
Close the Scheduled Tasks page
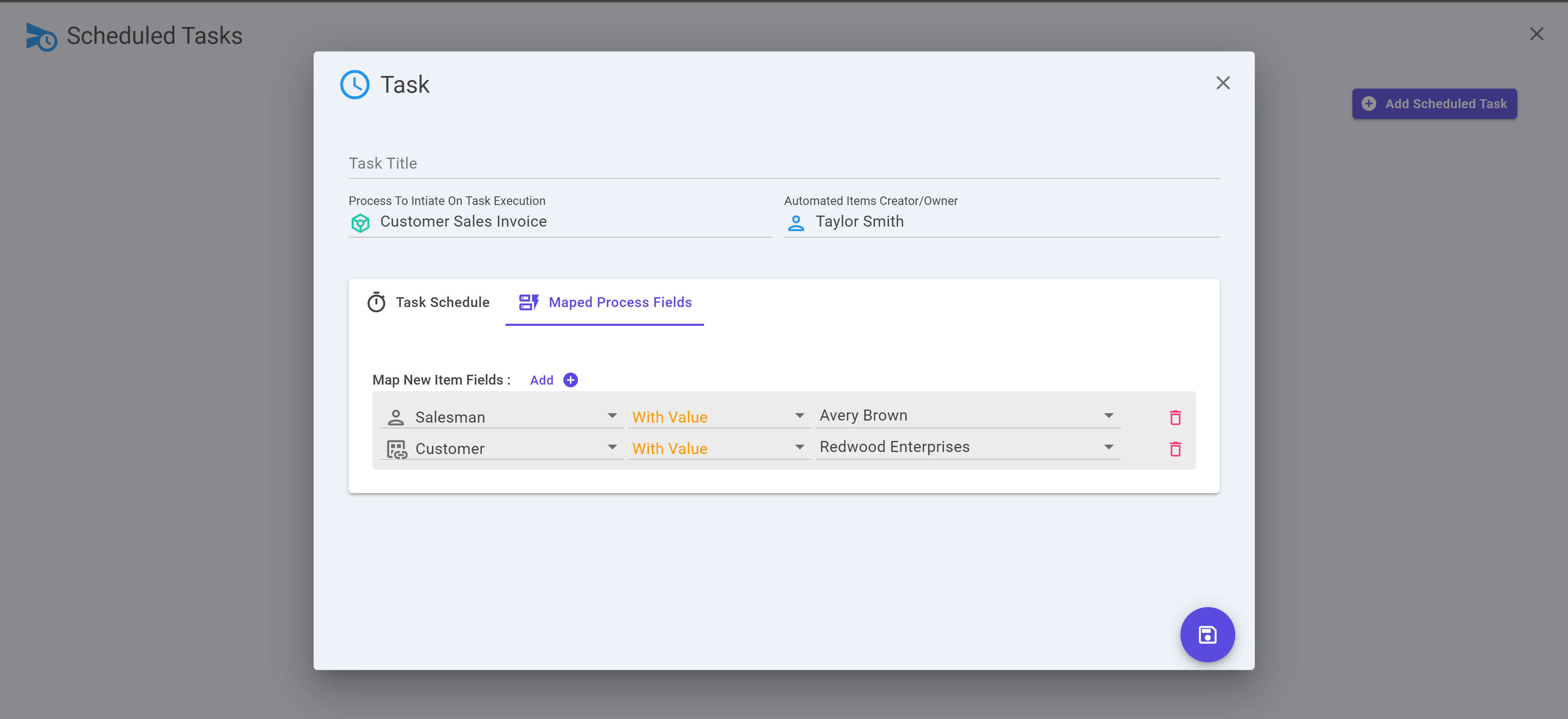click(x=1536, y=34)
